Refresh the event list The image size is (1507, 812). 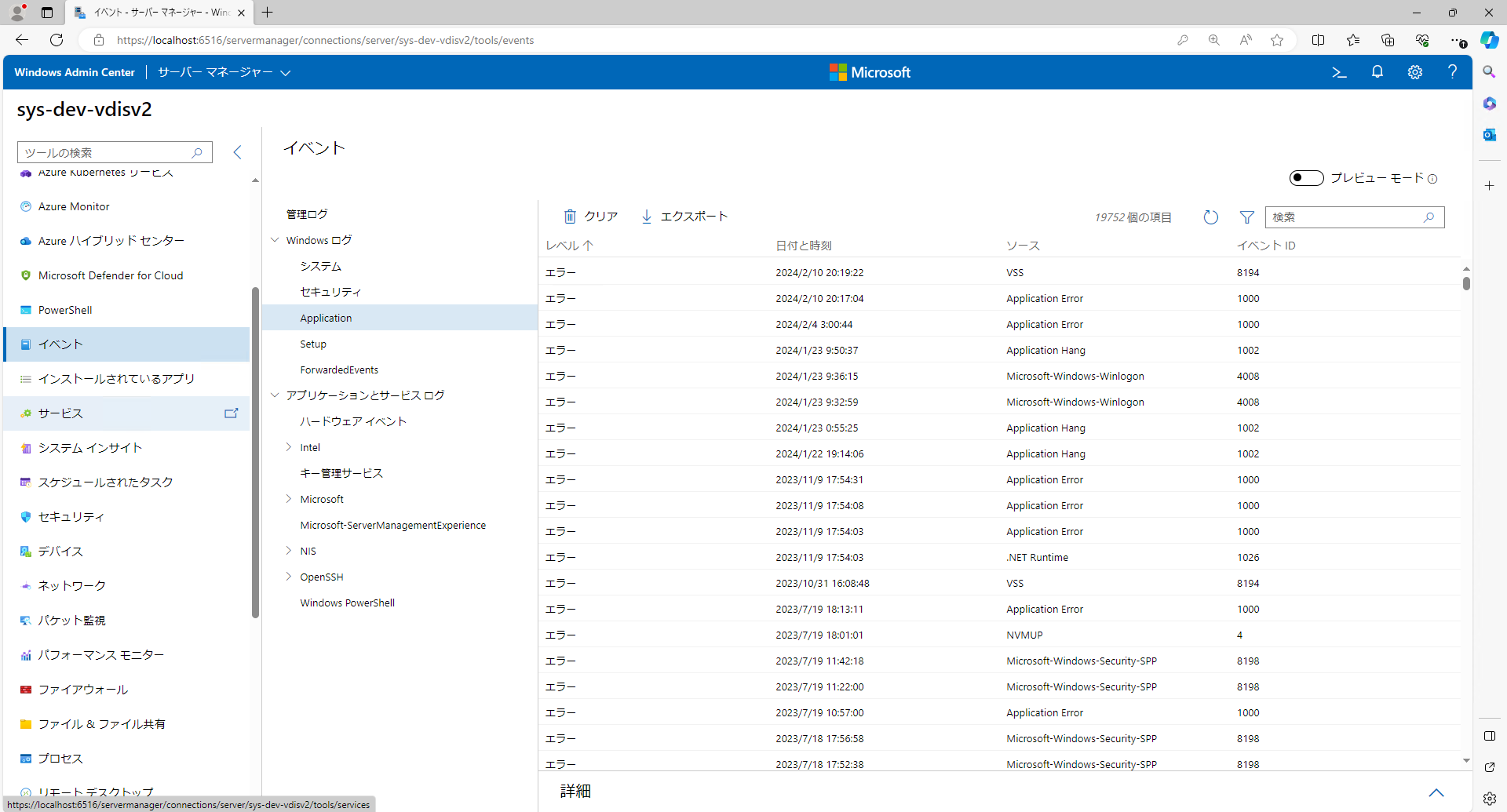pyautogui.click(x=1210, y=217)
